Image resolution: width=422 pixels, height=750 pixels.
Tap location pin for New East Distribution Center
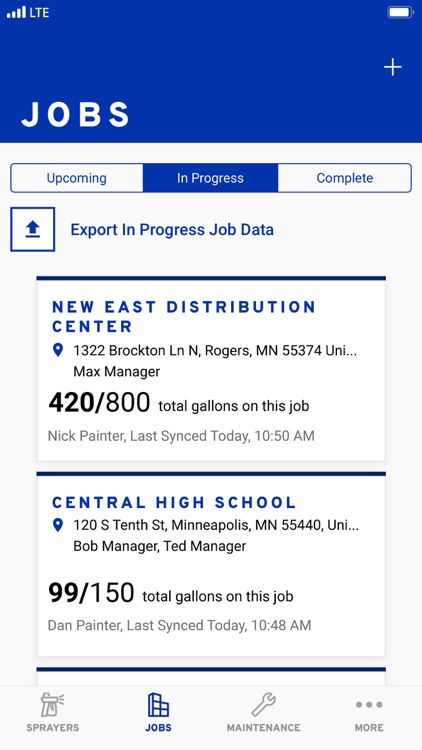[57, 351]
